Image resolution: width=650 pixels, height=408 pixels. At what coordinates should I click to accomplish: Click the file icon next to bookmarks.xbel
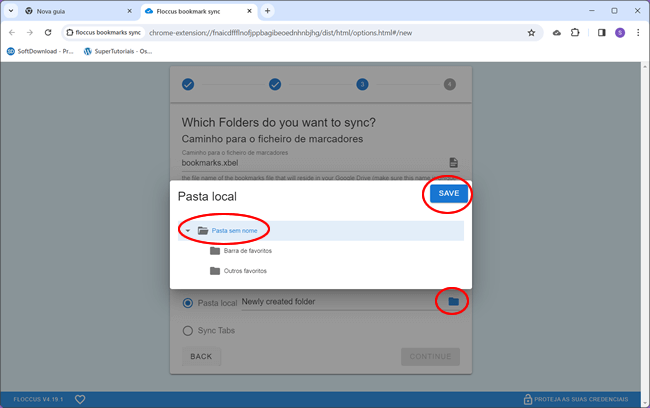453,162
